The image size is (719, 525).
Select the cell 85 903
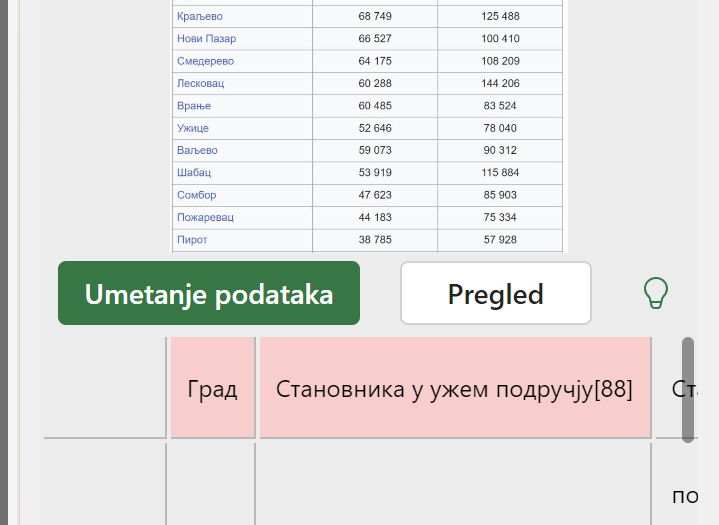tap(500, 195)
